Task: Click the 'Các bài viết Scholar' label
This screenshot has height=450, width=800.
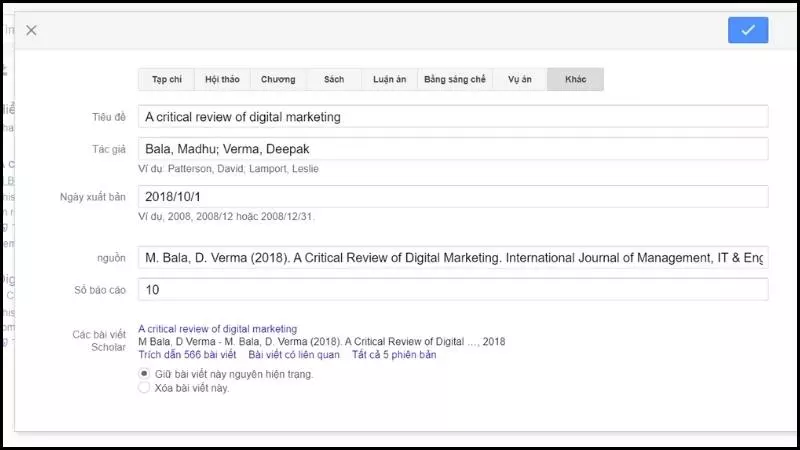Action: [99, 341]
